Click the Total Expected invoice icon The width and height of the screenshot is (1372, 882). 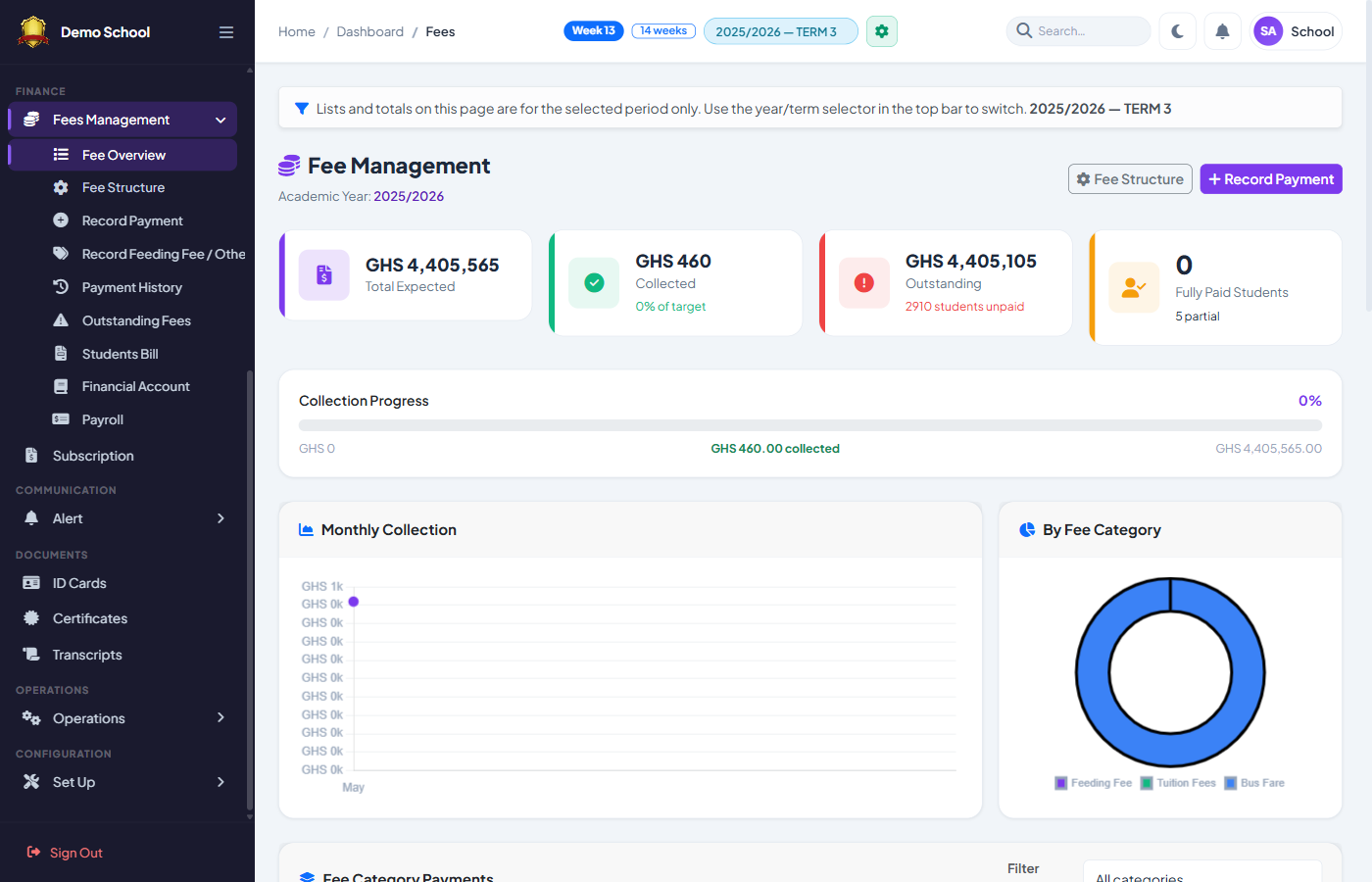pyautogui.click(x=324, y=275)
